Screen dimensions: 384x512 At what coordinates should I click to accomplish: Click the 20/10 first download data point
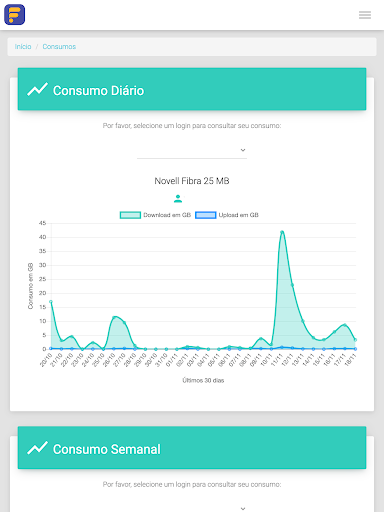pyautogui.click(x=51, y=302)
